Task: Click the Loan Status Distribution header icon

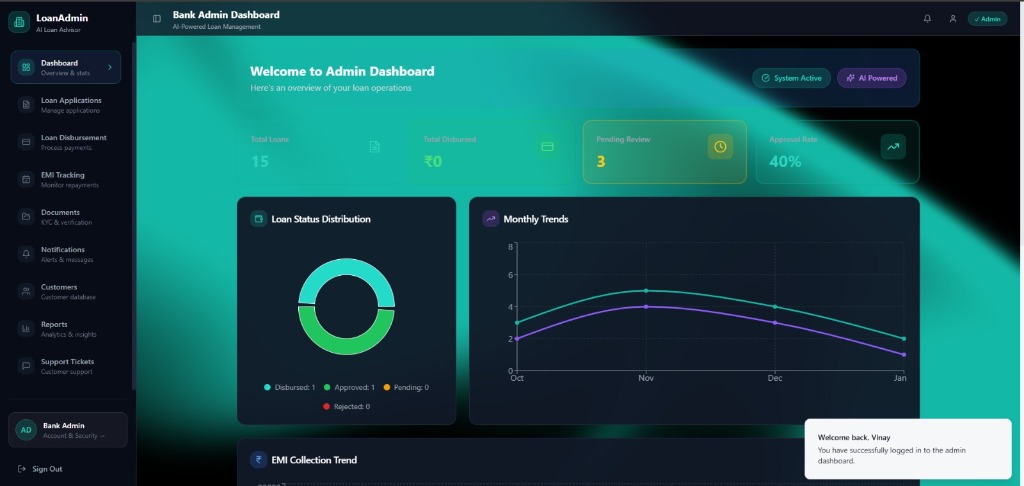Action: 259,219
